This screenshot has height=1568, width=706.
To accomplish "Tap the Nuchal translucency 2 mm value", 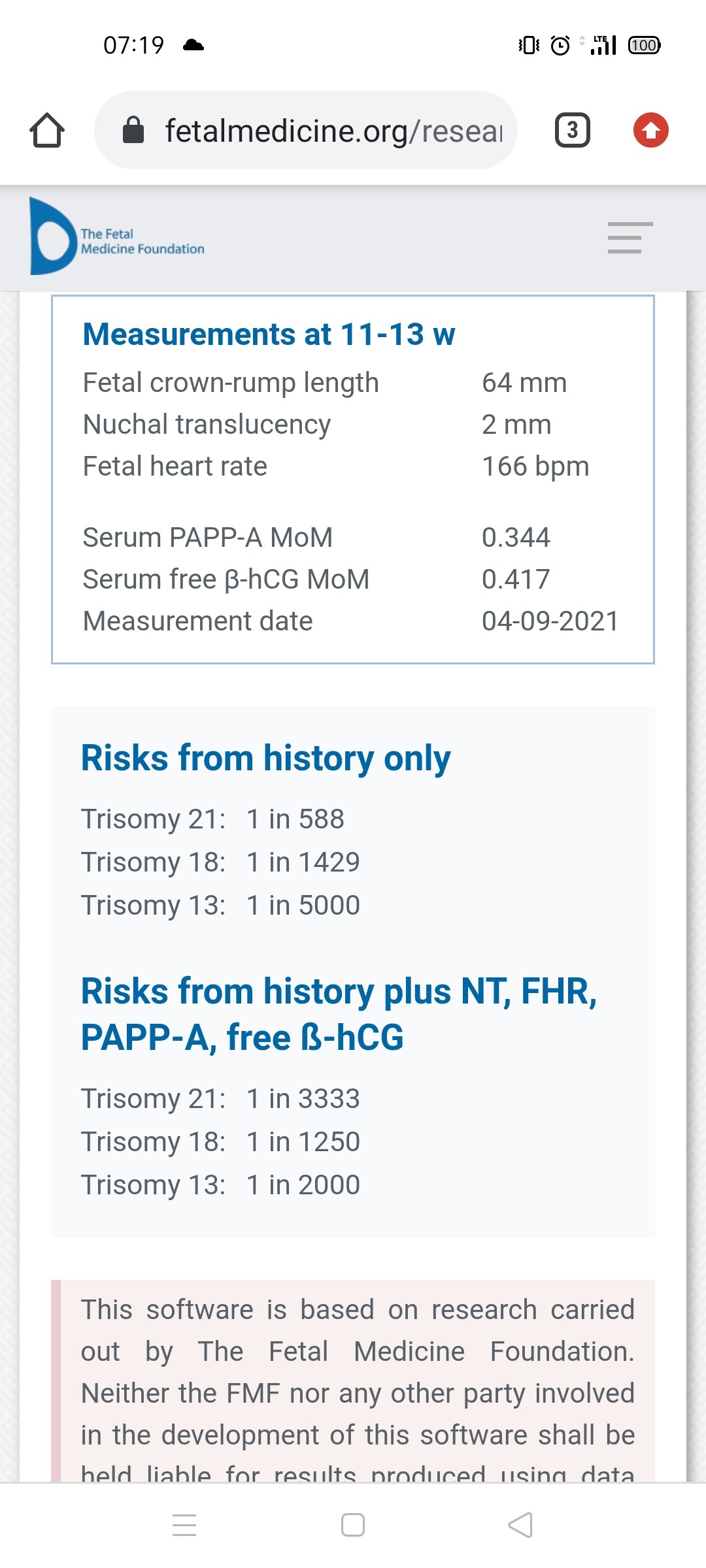I will click(516, 425).
